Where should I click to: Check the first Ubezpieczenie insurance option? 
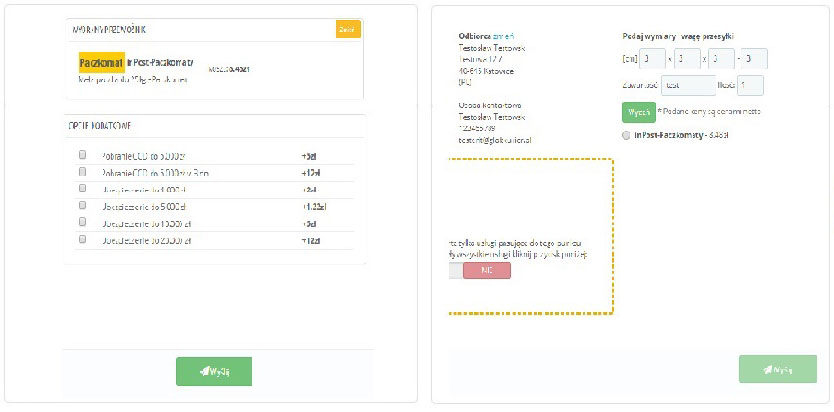tap(83, 189)
